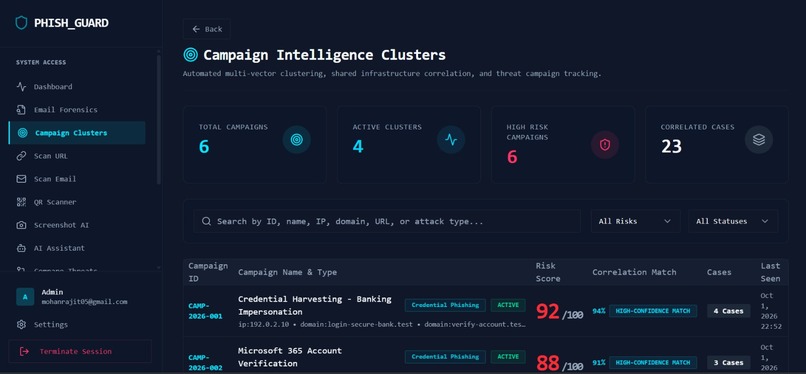This screenshot has width=806, height=374.
Task: Open campaign CAMP-2026-001 link
Action: (x=205, y=311)
